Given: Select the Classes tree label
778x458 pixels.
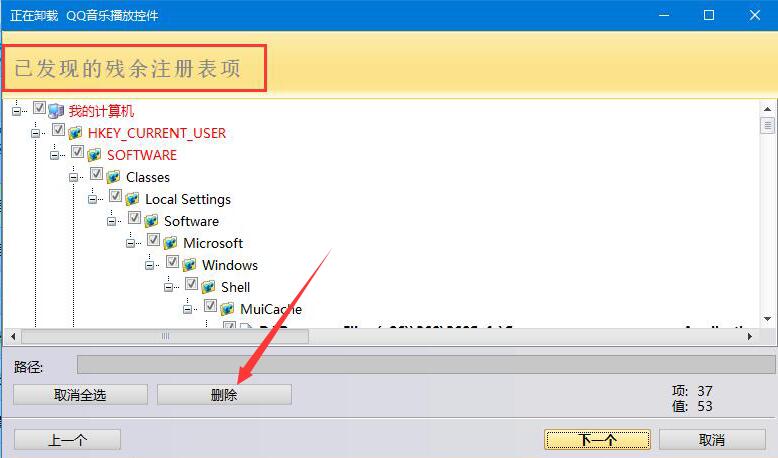Looking at the screenshot, I should (148, 177).
